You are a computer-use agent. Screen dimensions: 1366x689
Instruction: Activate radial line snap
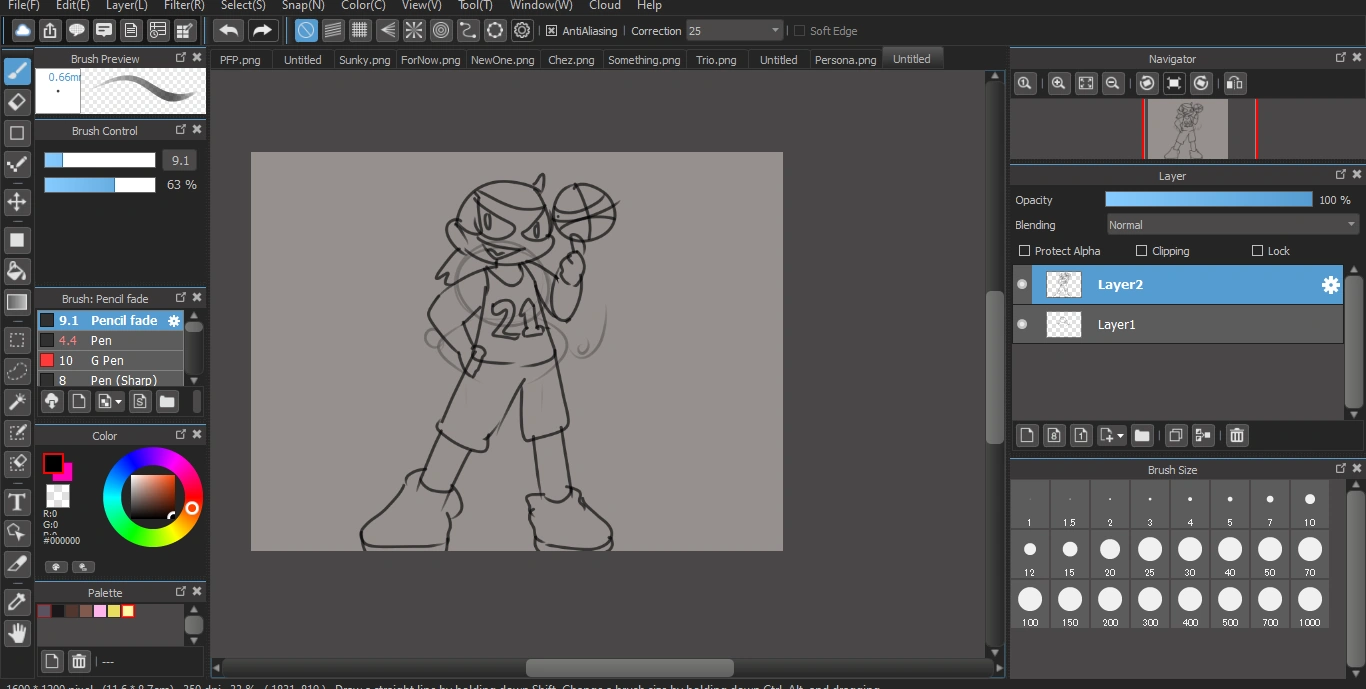(413, 30)
